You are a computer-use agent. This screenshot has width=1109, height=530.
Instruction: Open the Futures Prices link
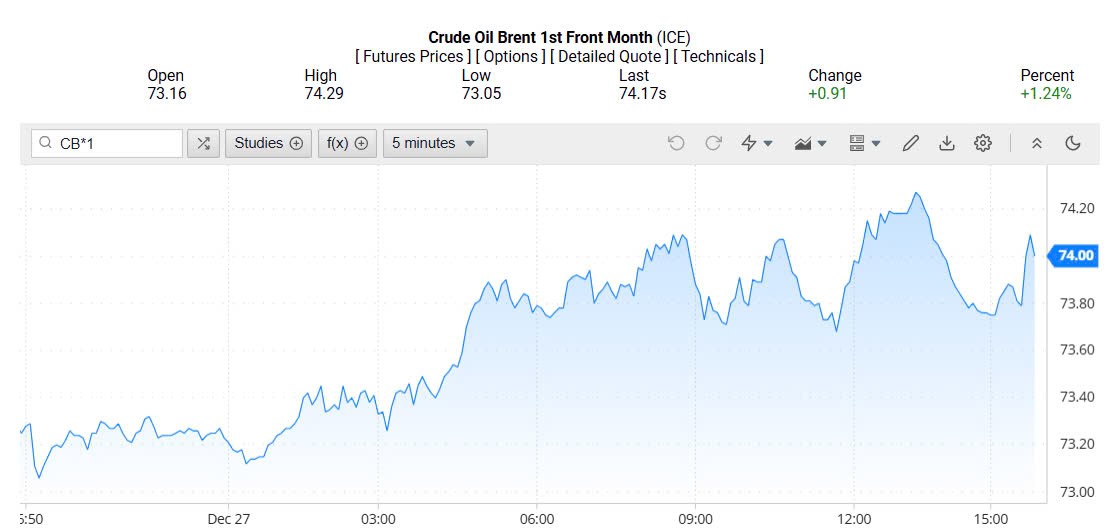coord(413,57)
